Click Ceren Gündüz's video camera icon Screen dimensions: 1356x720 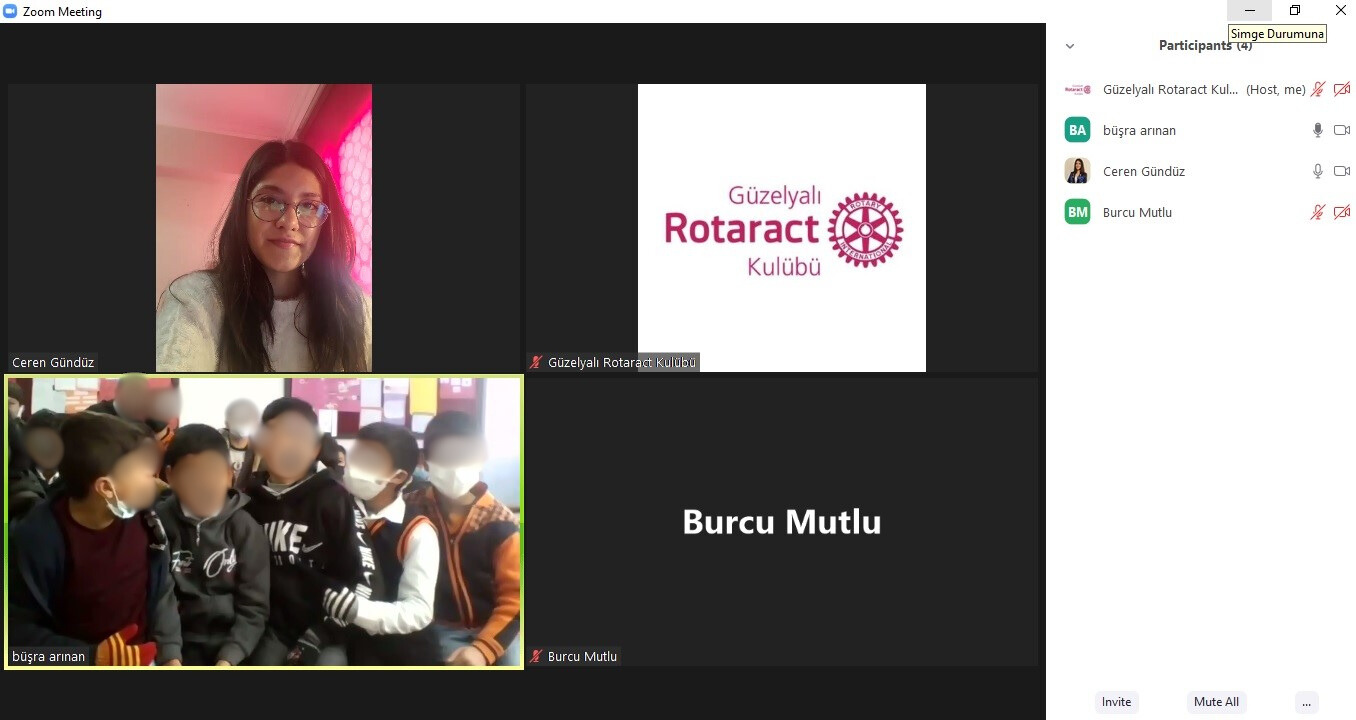click(x=1342, y=171)
